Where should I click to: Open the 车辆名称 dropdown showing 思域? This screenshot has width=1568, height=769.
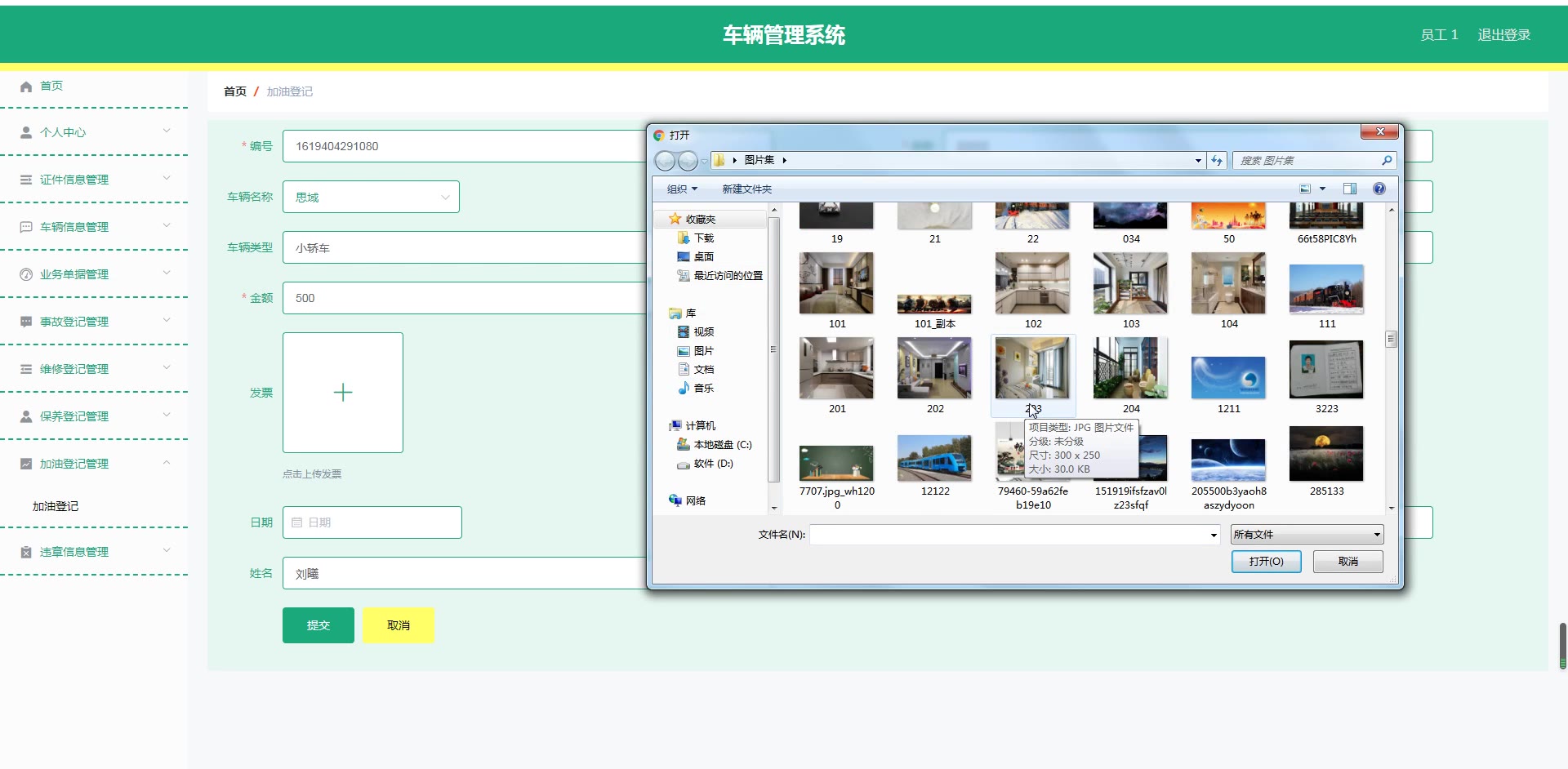[371, 197]
